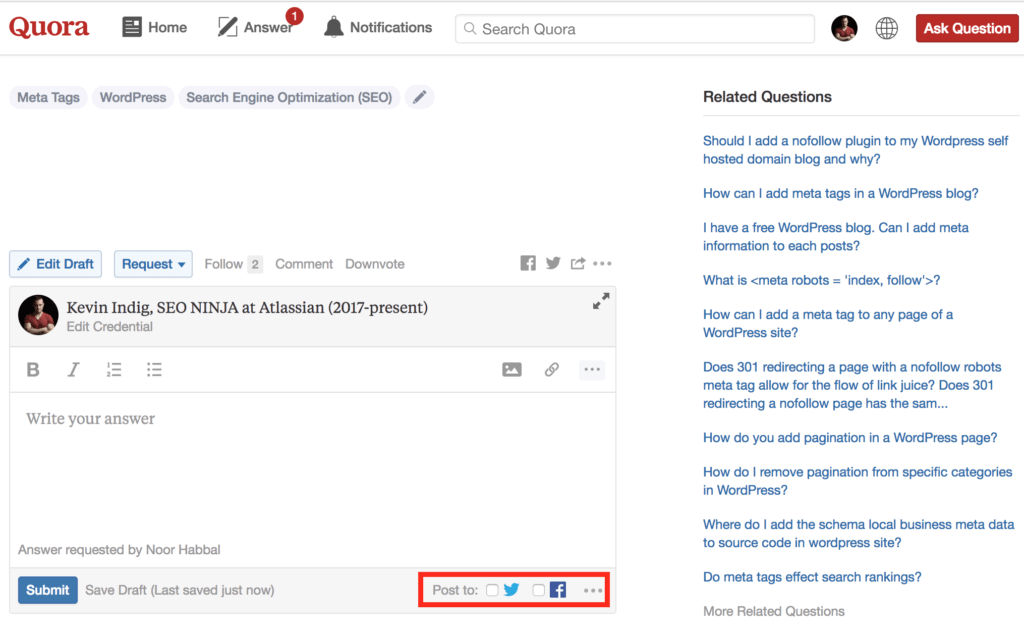Image resolution: width=1024 pixels, height=634 pixels.
Task: Insert a numbered list
Action: (x=114, y=370)
